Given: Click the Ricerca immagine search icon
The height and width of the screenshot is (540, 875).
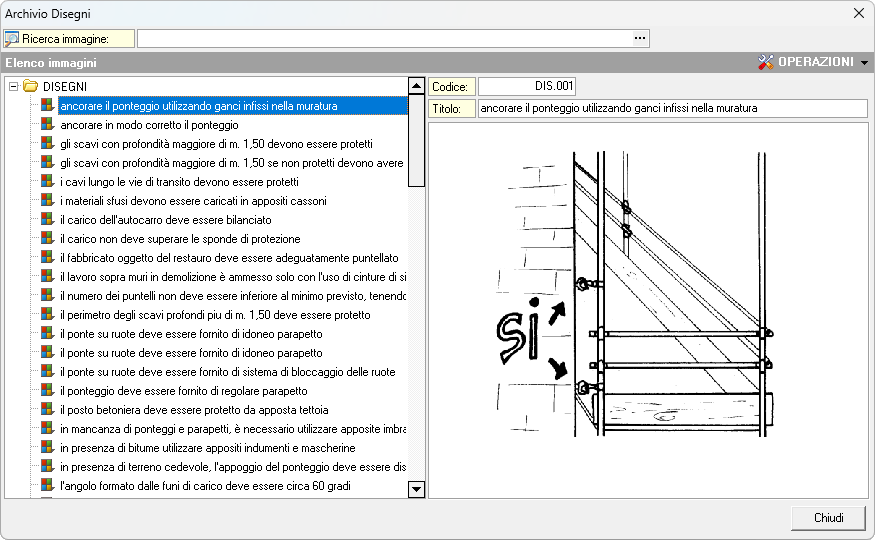Looking at the screenshot, I should (12, 38).
